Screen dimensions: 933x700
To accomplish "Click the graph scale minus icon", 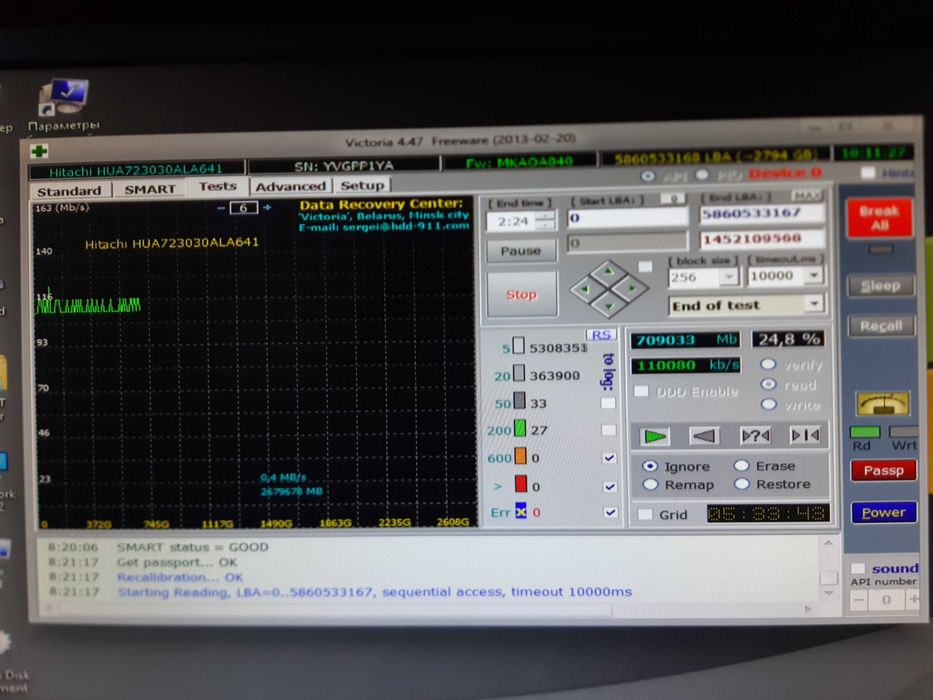I will pyautogui.click(x=221, y=208).
